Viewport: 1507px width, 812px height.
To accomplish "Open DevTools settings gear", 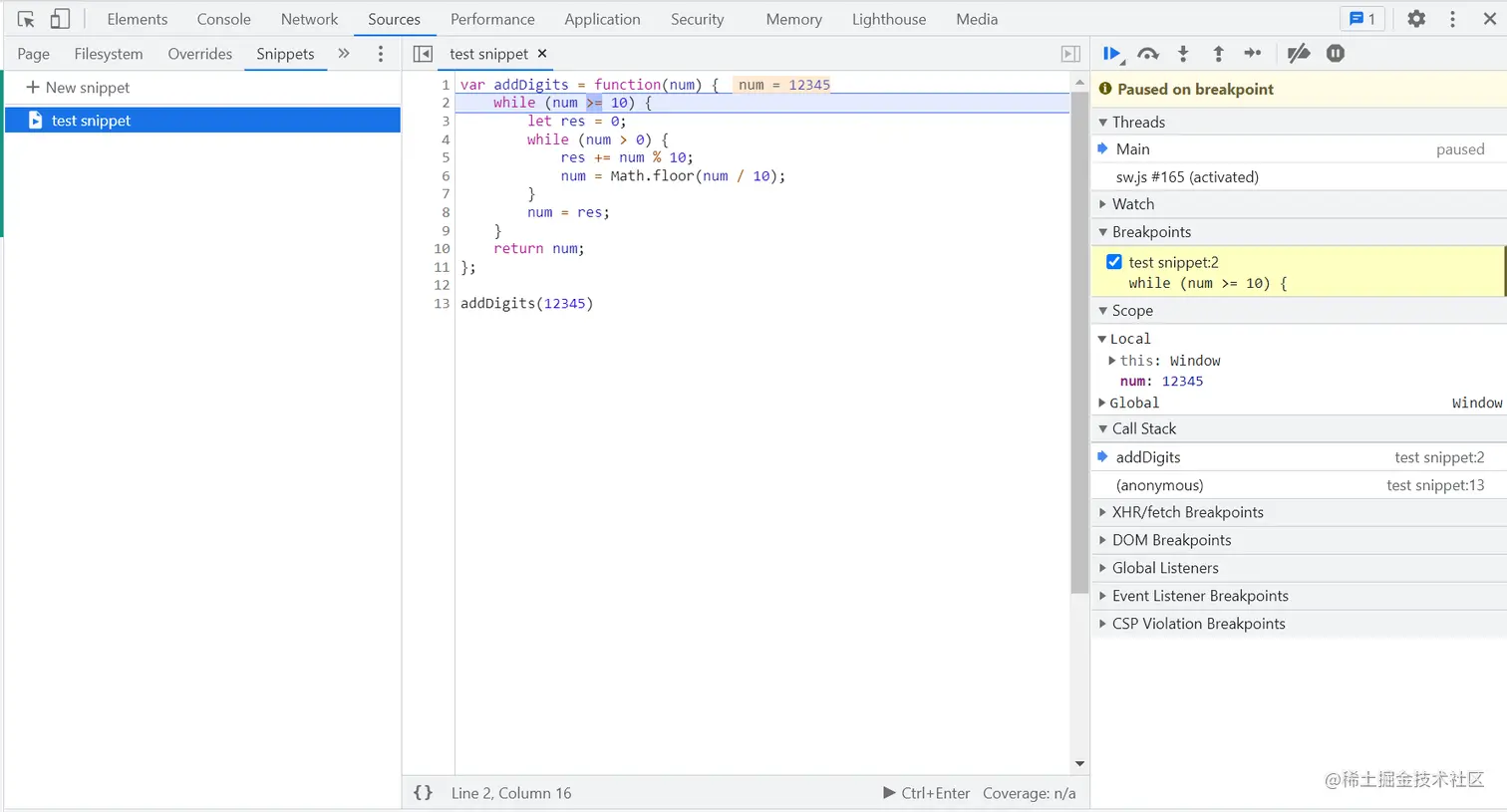I will point(1416,19).
